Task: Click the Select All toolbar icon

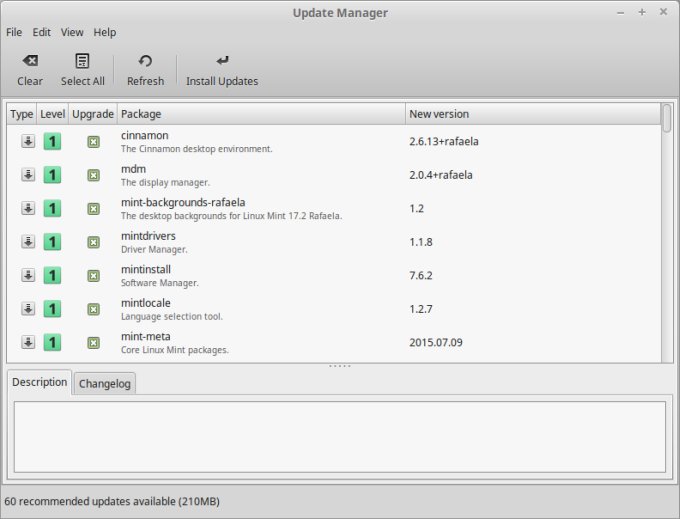Action: (x=82, y=61)
